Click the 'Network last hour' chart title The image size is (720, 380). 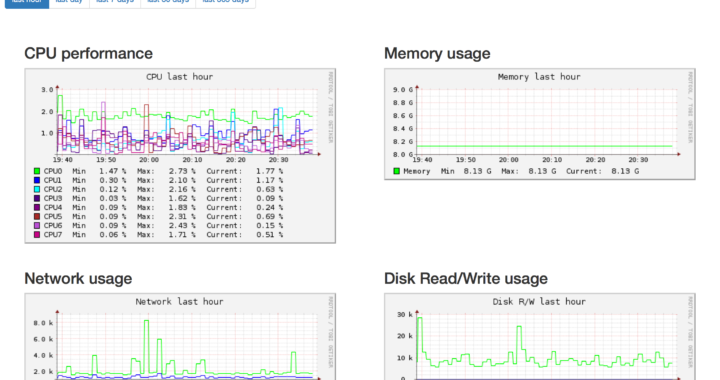point(180,302)
